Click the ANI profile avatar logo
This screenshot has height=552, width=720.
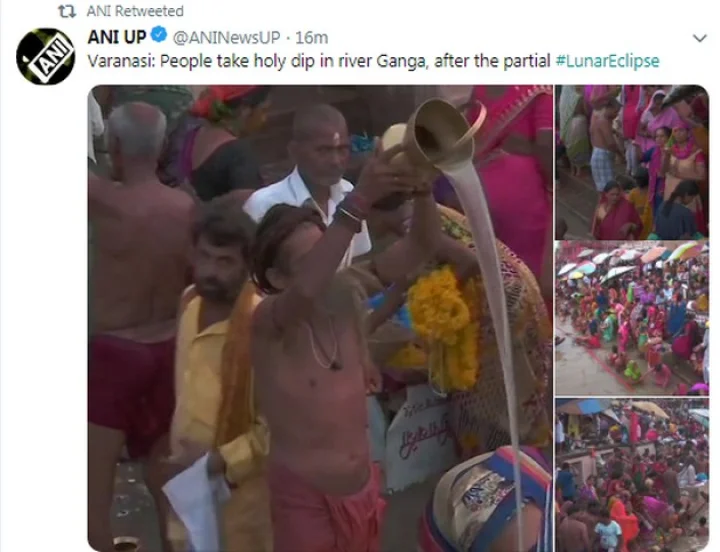point(45,56)
